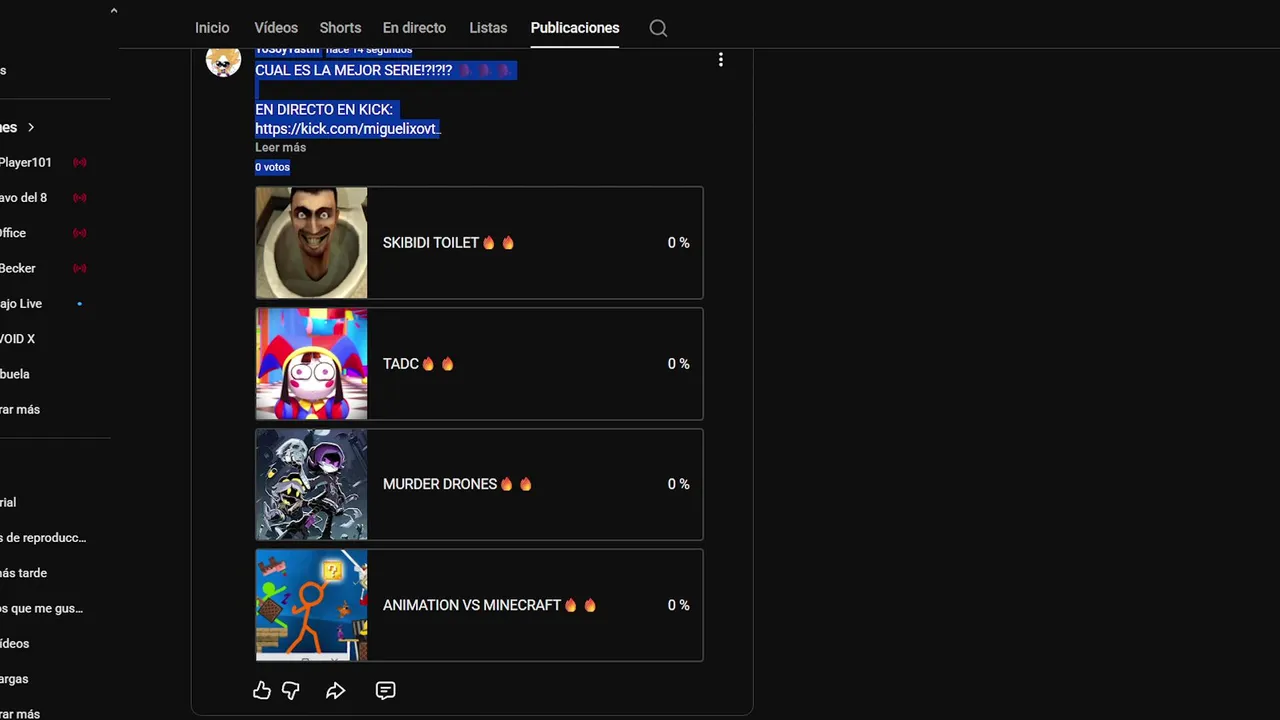This screenshot has width=1280, height=720.
Task: Click the ANIMATION VS MINECRAFT 0 % value
Action: coord(678,605)
